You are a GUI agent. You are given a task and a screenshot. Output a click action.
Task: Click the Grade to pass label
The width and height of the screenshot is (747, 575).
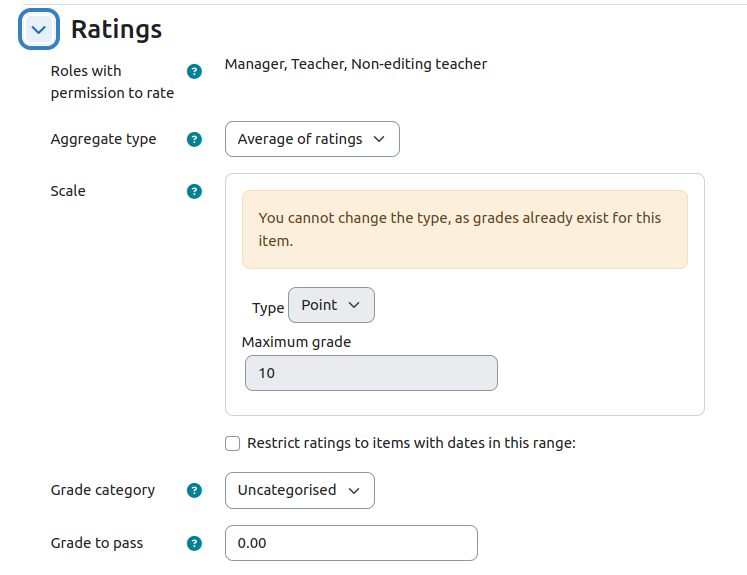pyautogui.click(x=97, y=543)
